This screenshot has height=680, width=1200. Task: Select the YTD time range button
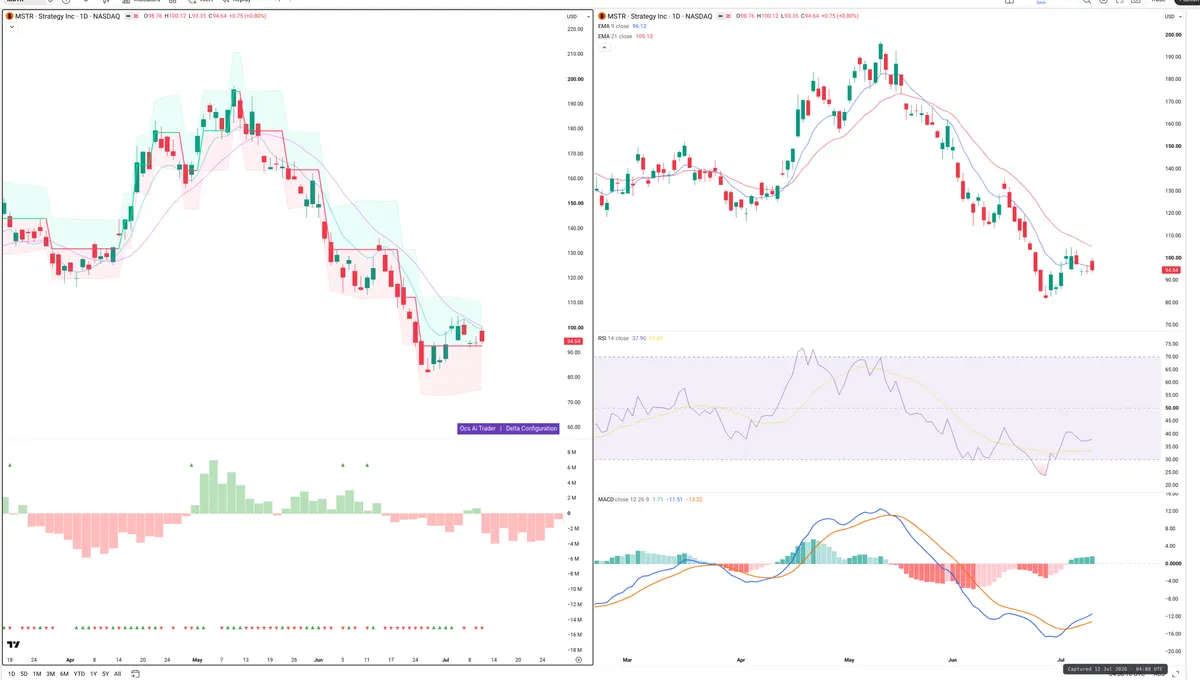(x=79, y=674)
